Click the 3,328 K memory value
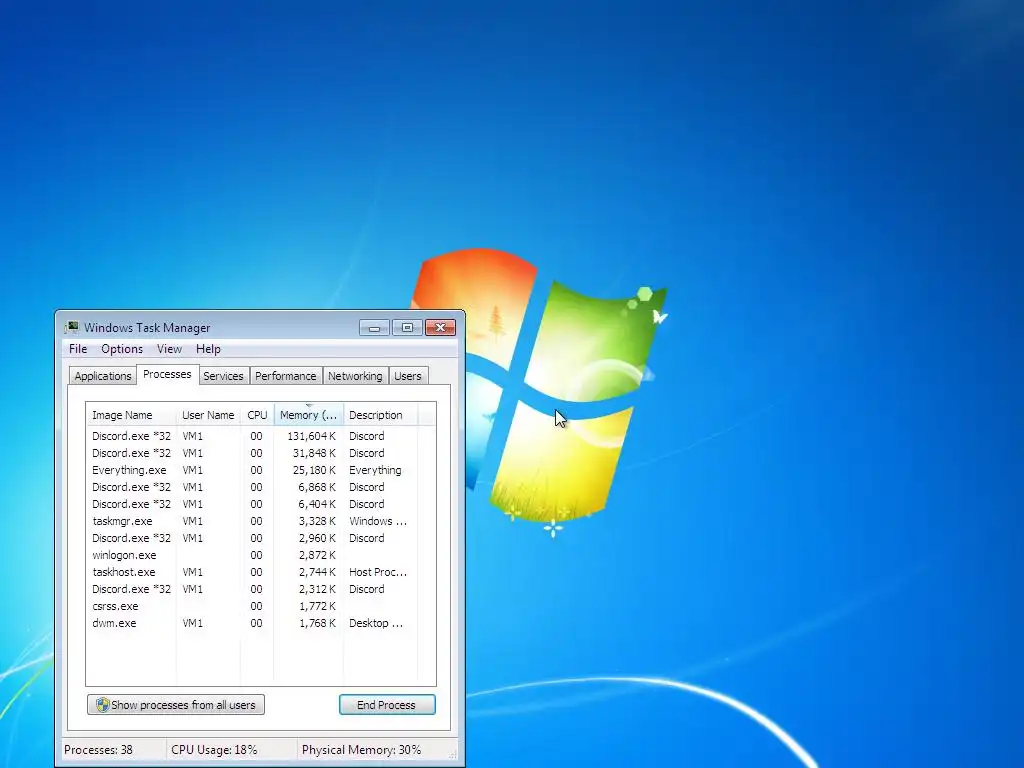 [317, 520]
